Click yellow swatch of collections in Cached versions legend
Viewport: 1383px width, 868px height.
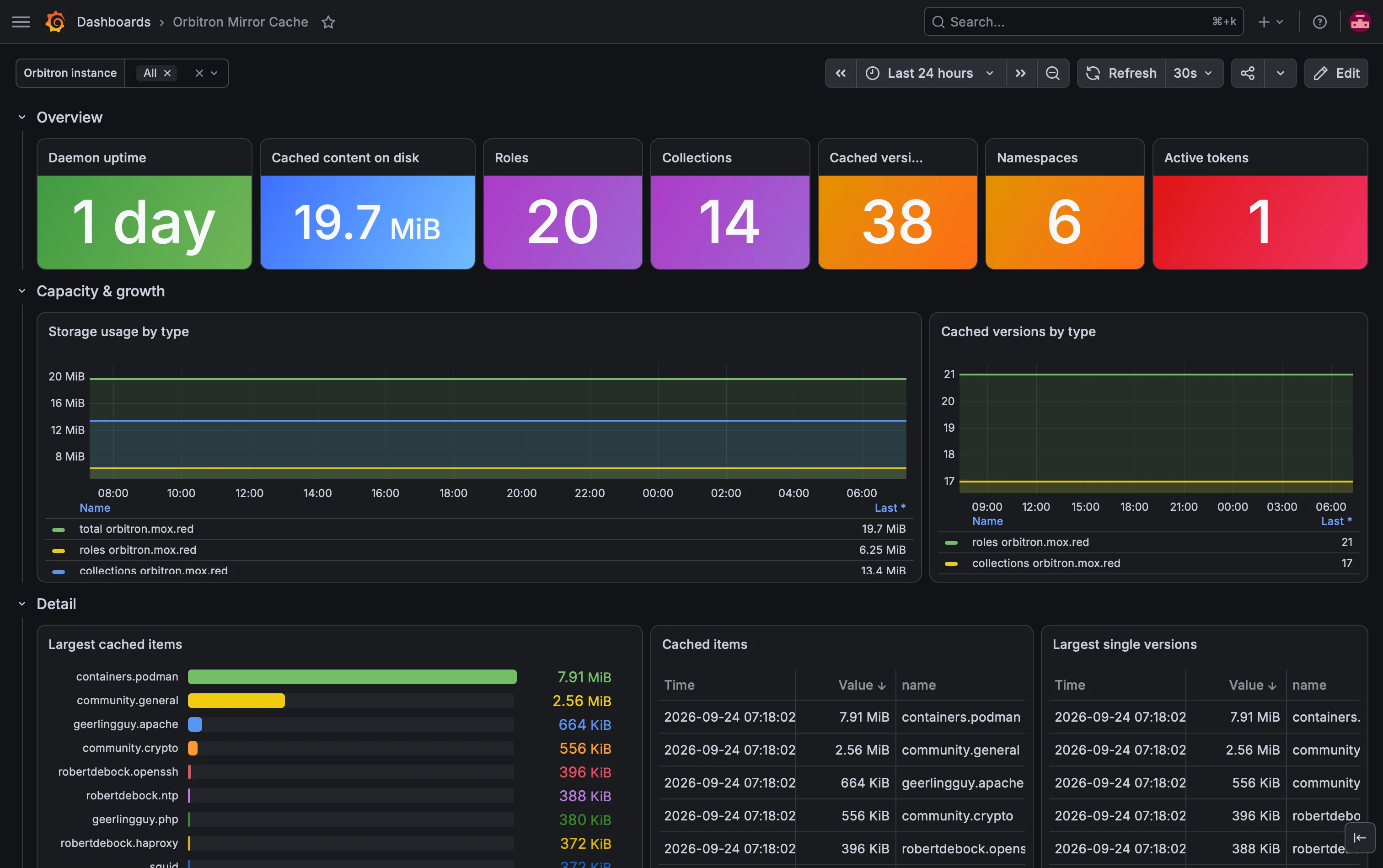951,564
